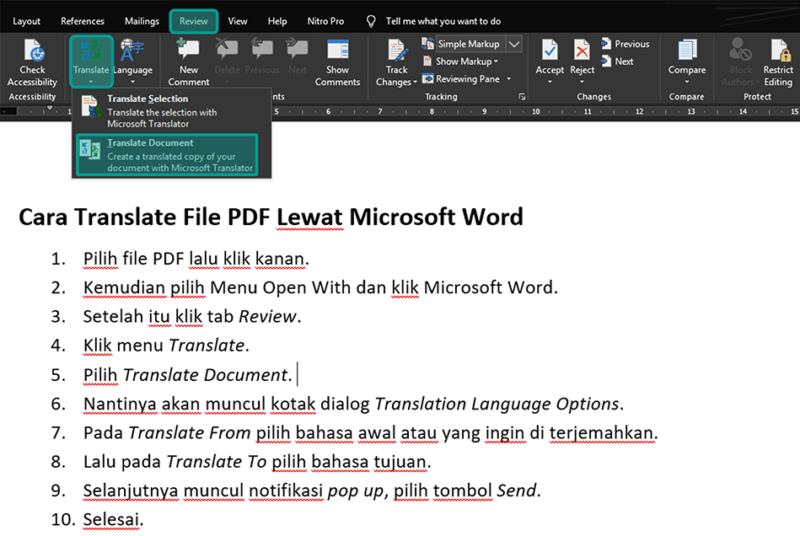This screenshot has height=536, width=800.
Task: Click 'Translation Language Options' text in step 6
Action: (x=497, y=404)
